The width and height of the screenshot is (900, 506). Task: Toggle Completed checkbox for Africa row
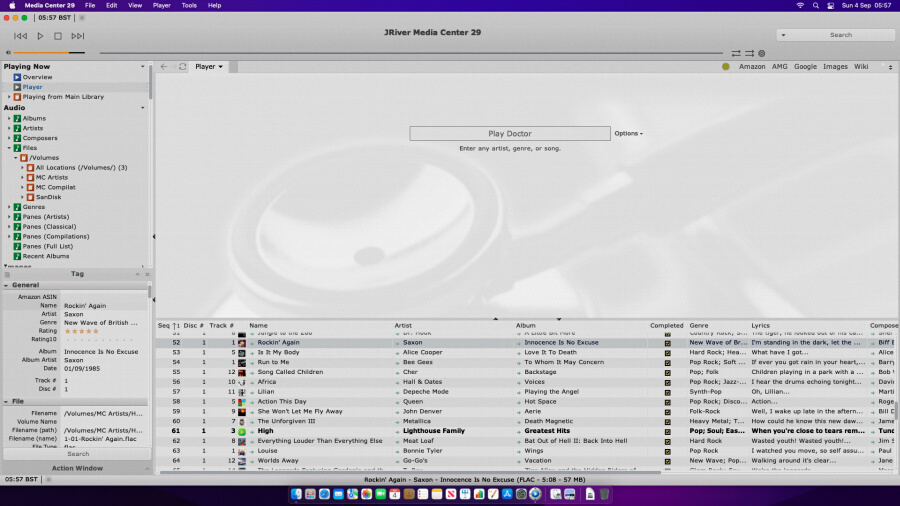coord(667,382)
